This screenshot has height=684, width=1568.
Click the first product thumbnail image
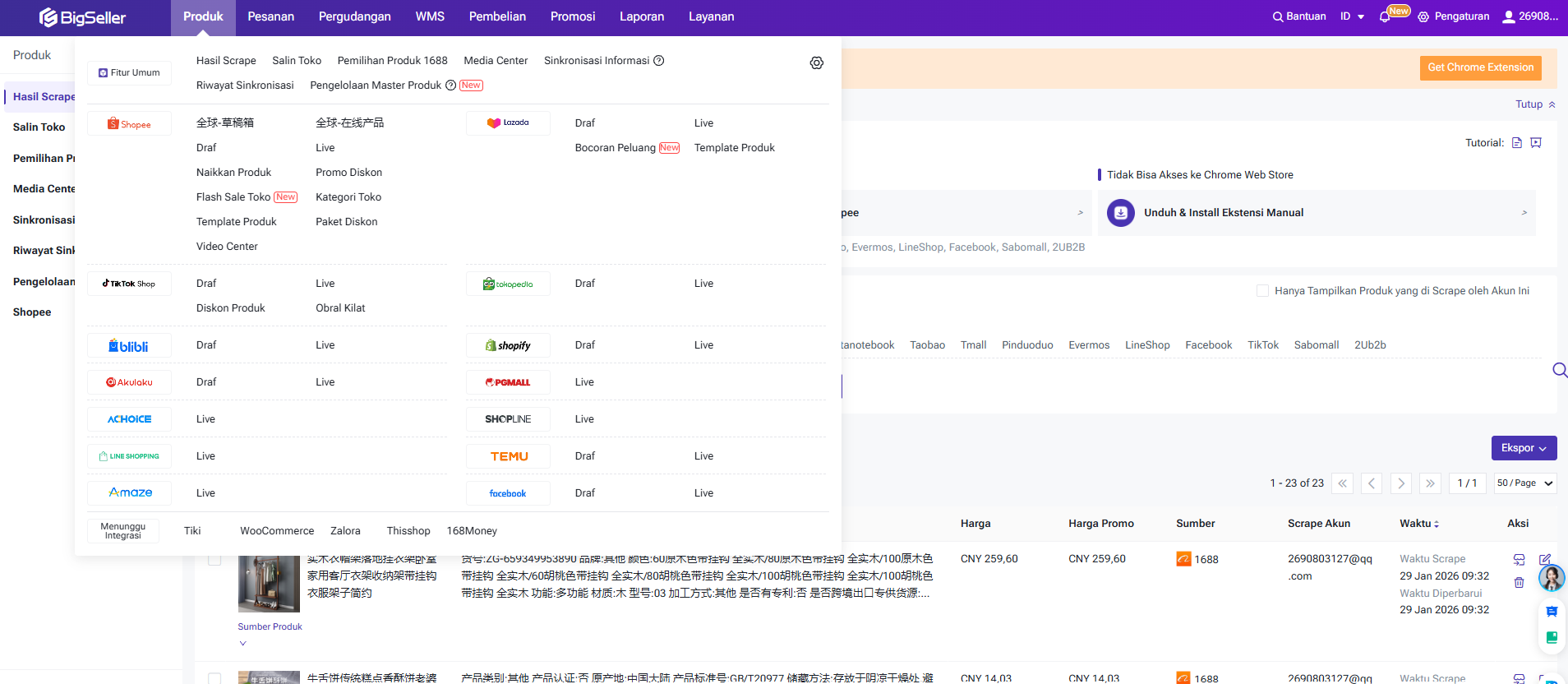pos(269,584)
